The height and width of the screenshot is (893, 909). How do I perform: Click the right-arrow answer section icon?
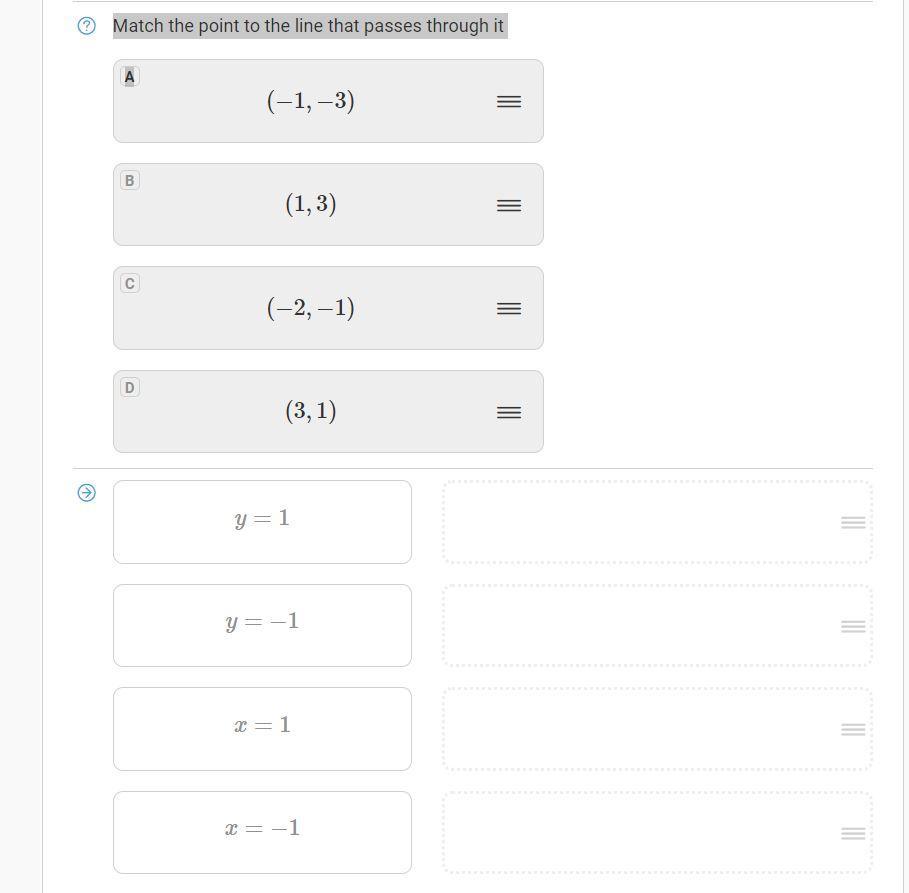(87, 493)
